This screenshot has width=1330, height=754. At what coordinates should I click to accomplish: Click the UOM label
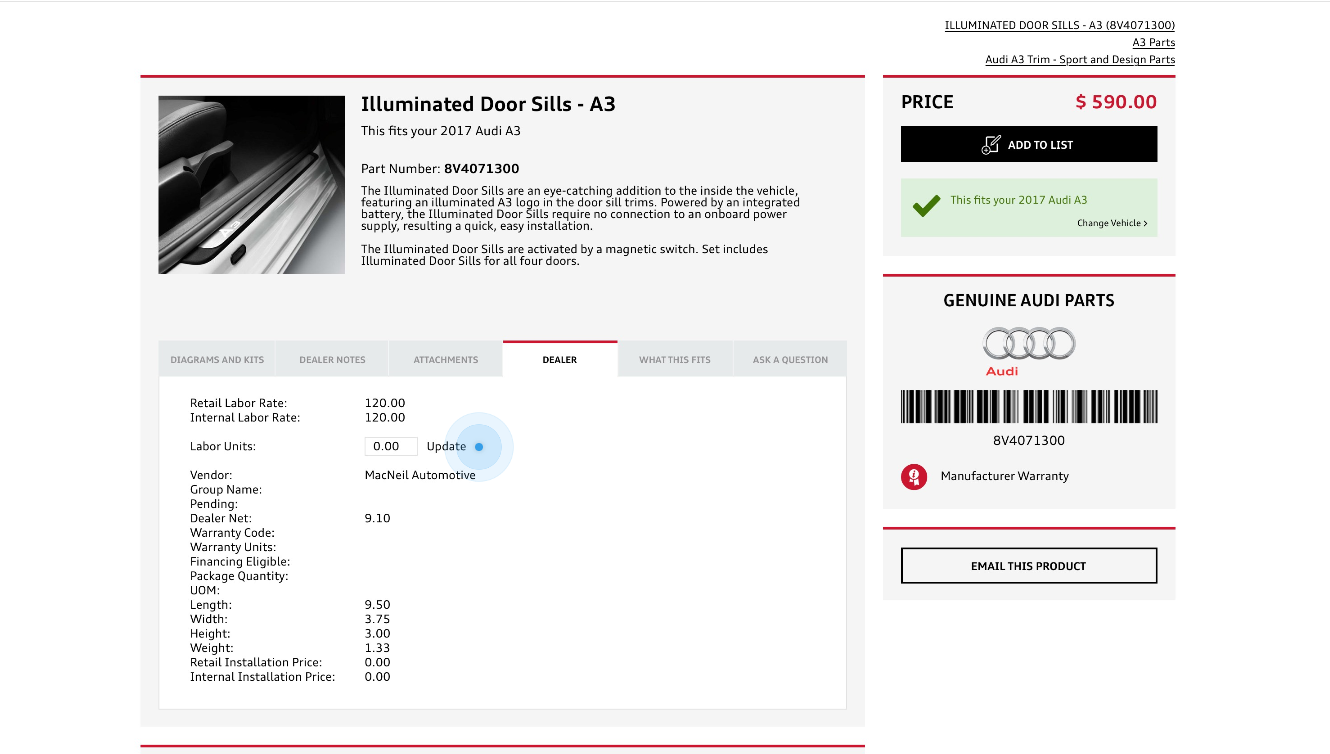(205, 591)
